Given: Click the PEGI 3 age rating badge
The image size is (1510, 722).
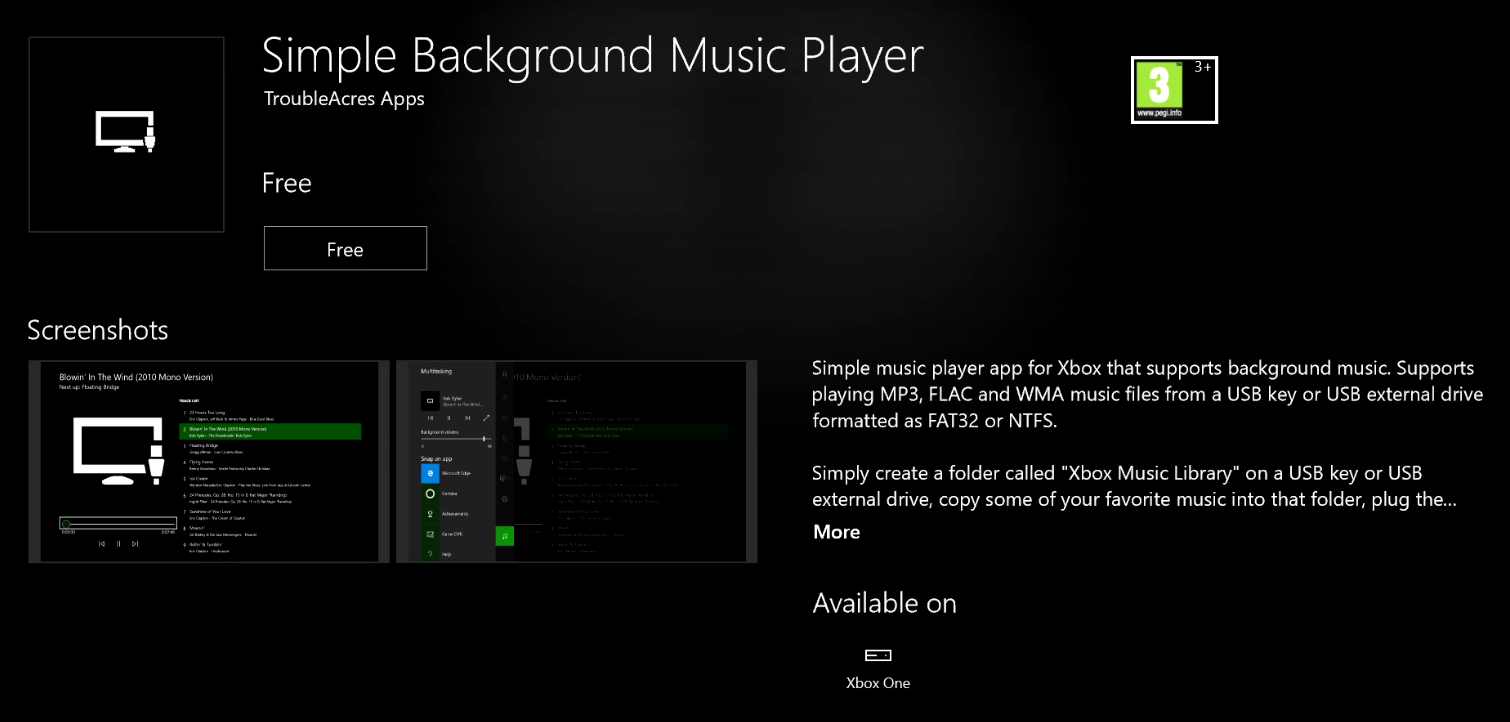Looking at the screenshot, I should click(1174, 90).
